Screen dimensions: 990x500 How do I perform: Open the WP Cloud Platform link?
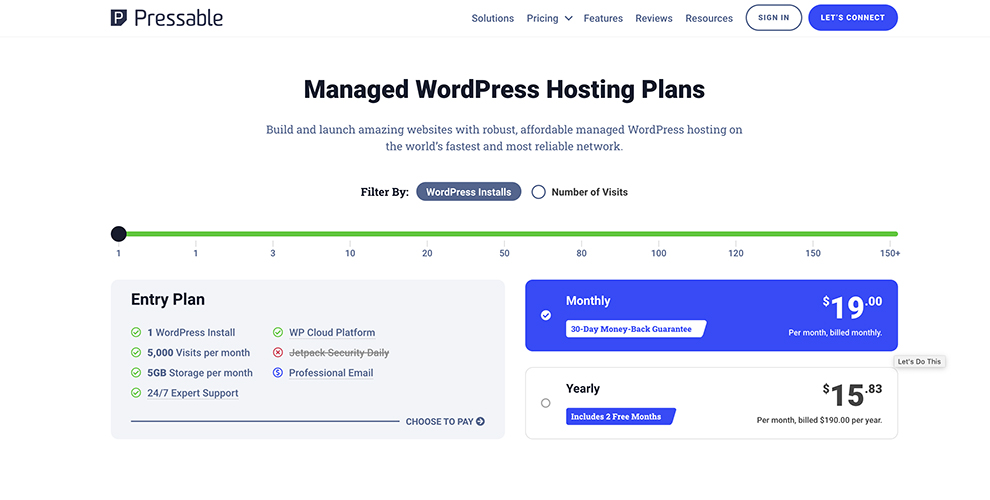(332, 332)
